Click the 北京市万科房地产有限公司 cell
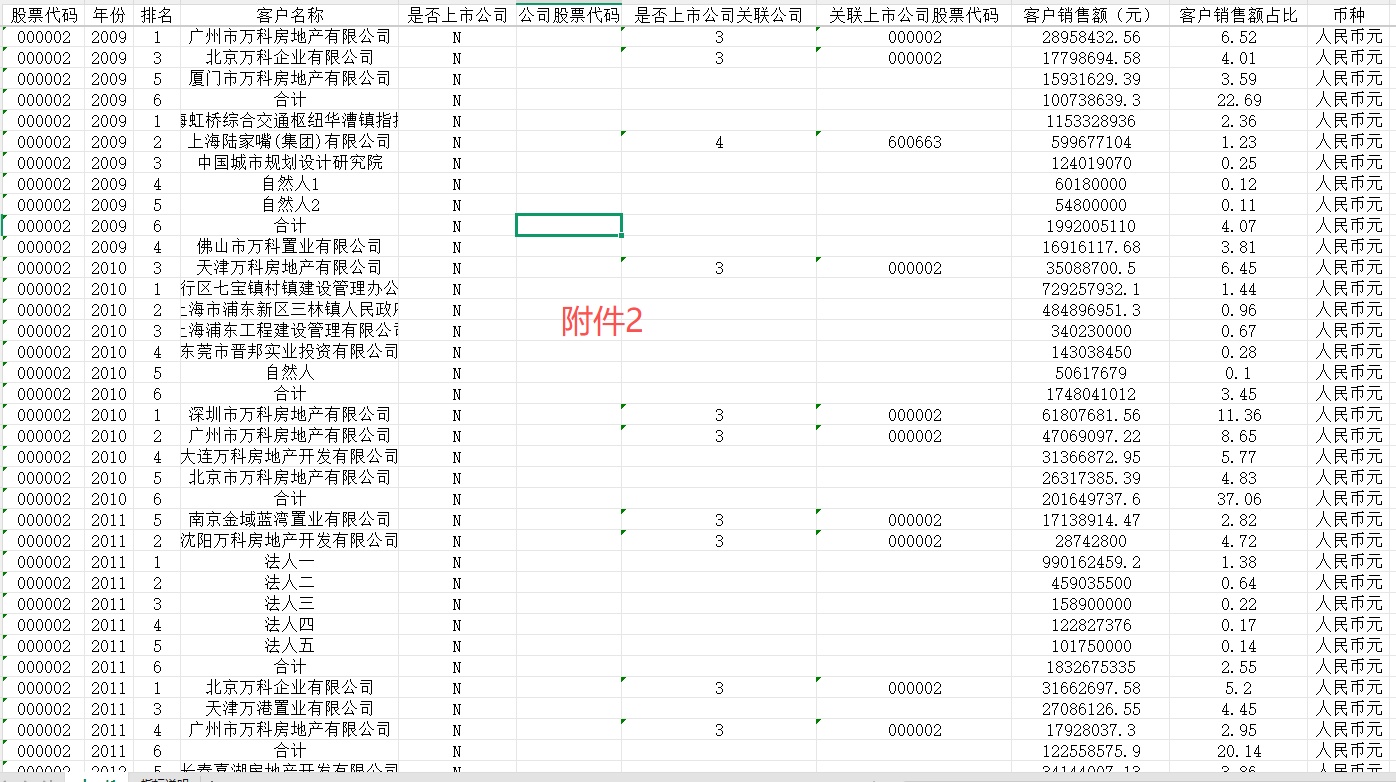The height and width of the screenshot is (782, 1396). [290, 478]
